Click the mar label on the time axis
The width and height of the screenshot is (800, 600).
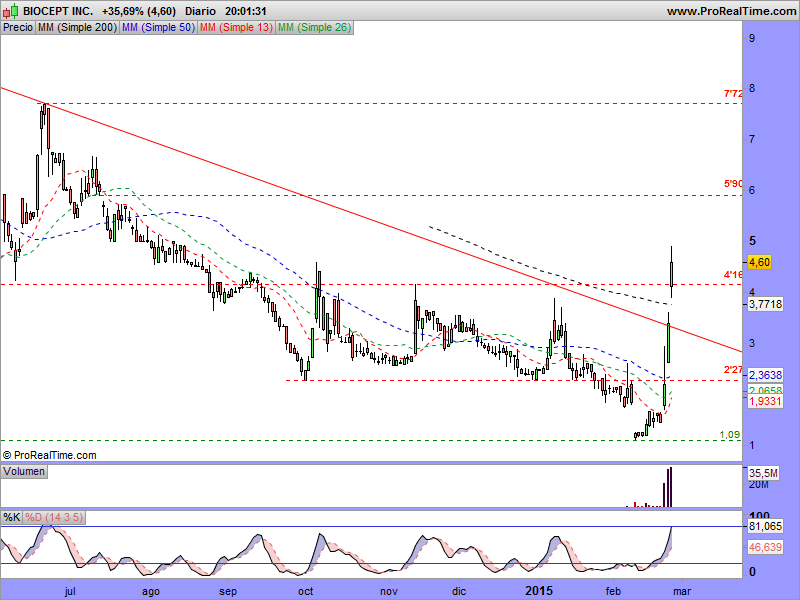point(682,591)
